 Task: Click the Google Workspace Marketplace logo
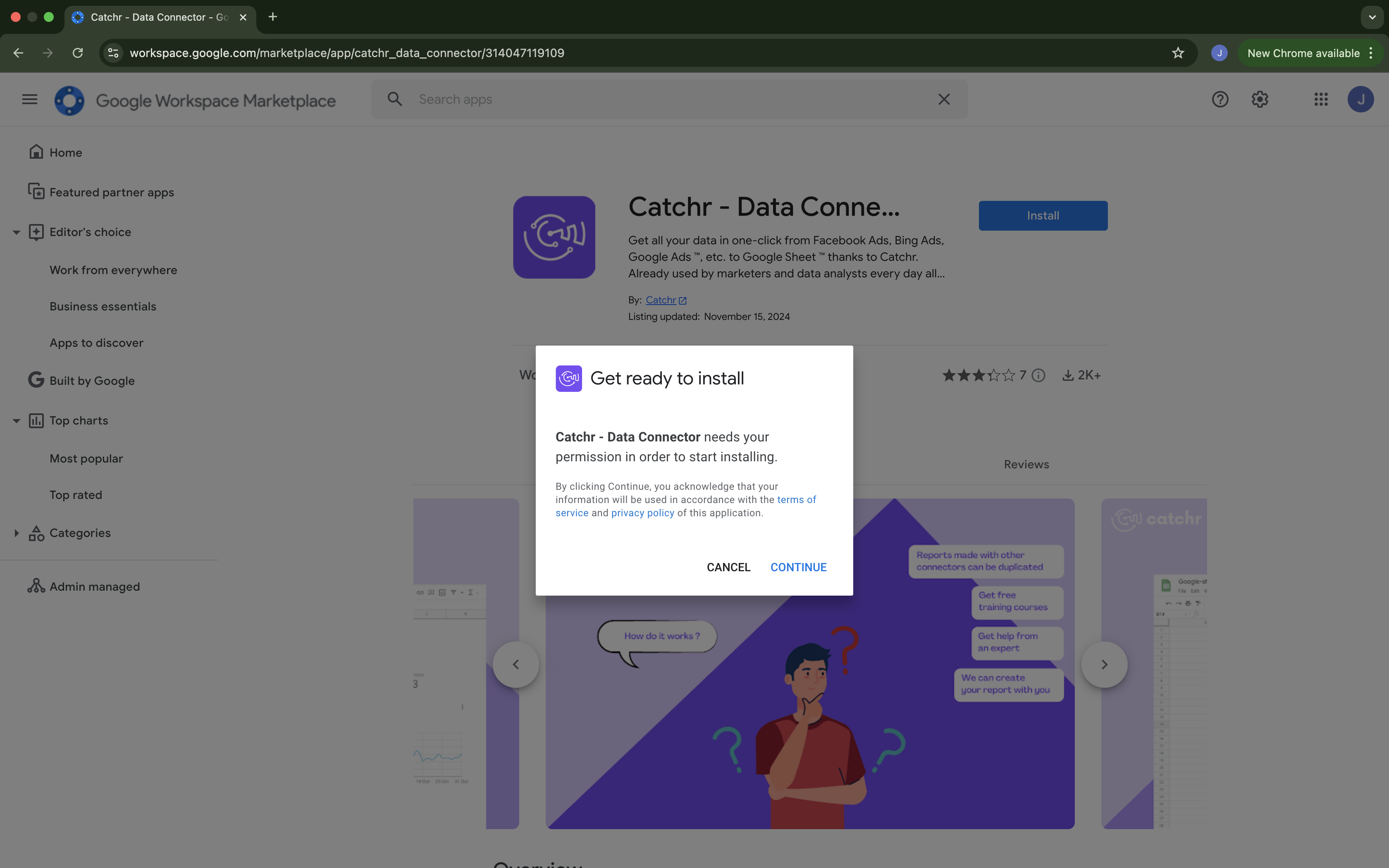coord(195,100)
